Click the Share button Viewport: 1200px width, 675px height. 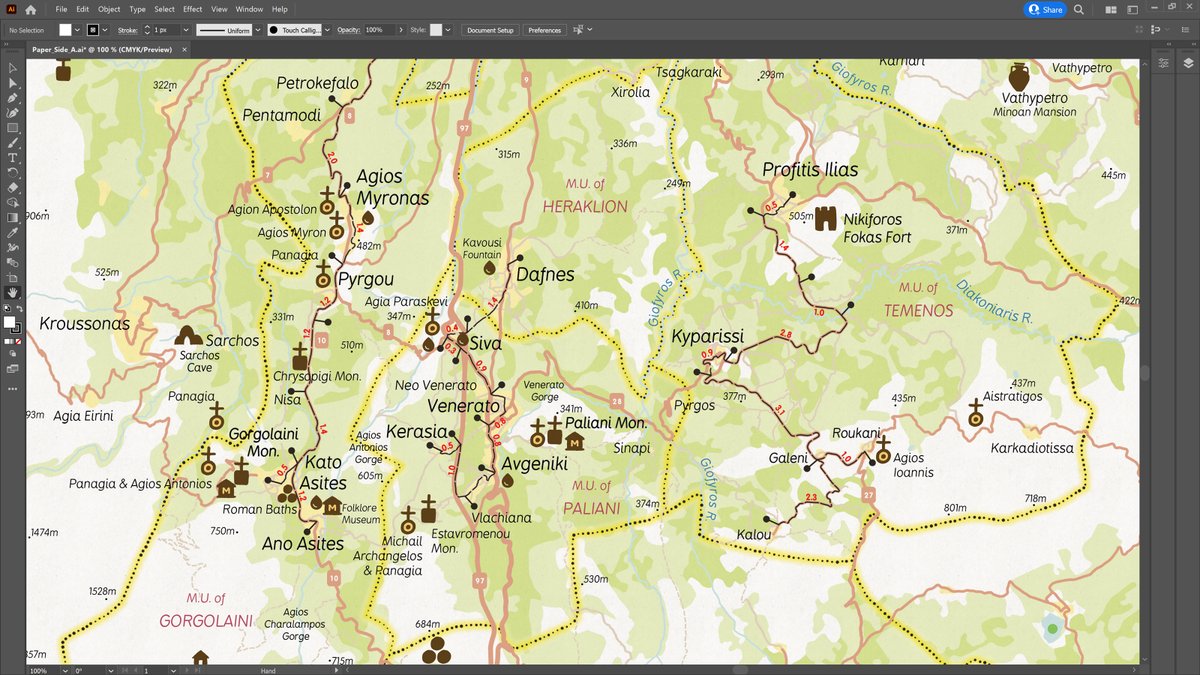(x=1046, y=9)
